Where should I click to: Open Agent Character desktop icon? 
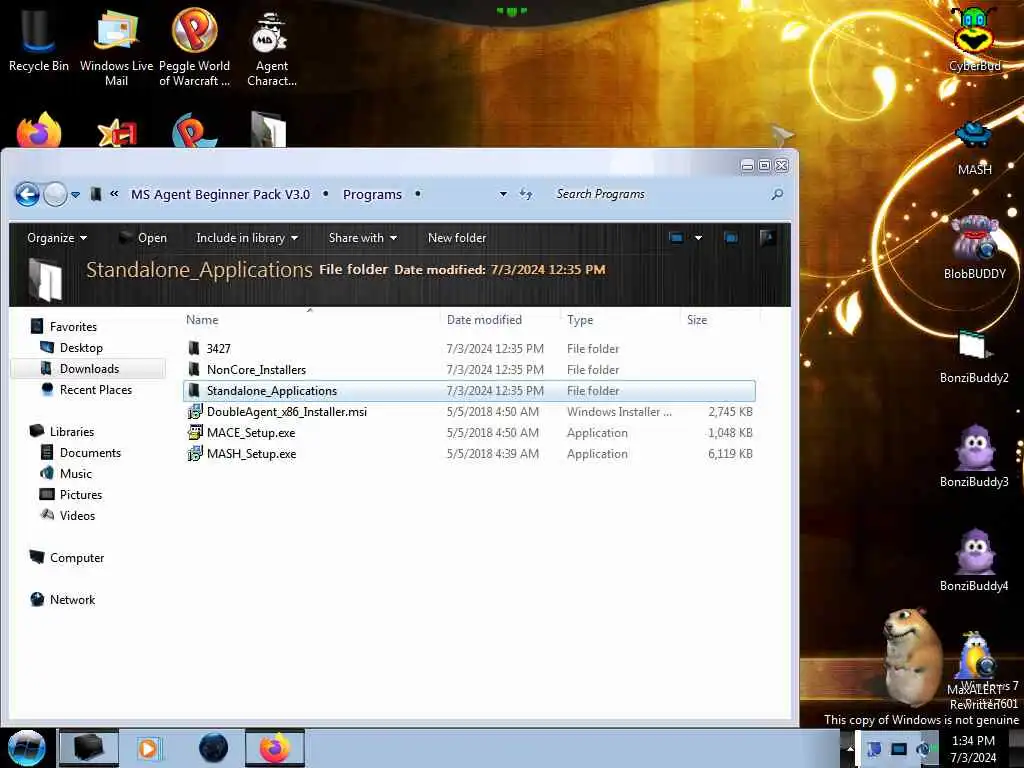272,50
